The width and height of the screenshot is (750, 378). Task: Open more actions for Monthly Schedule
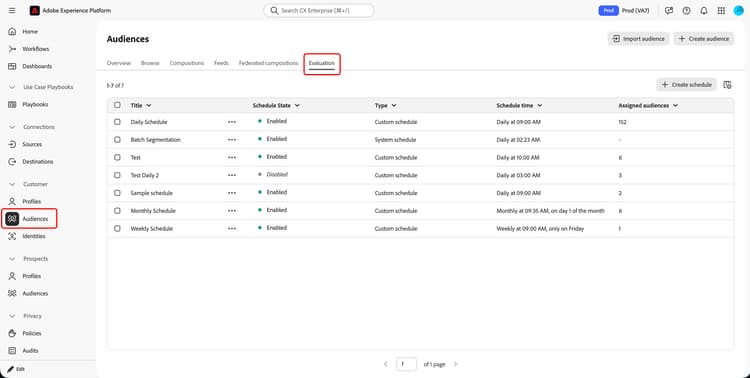point(232,211)
